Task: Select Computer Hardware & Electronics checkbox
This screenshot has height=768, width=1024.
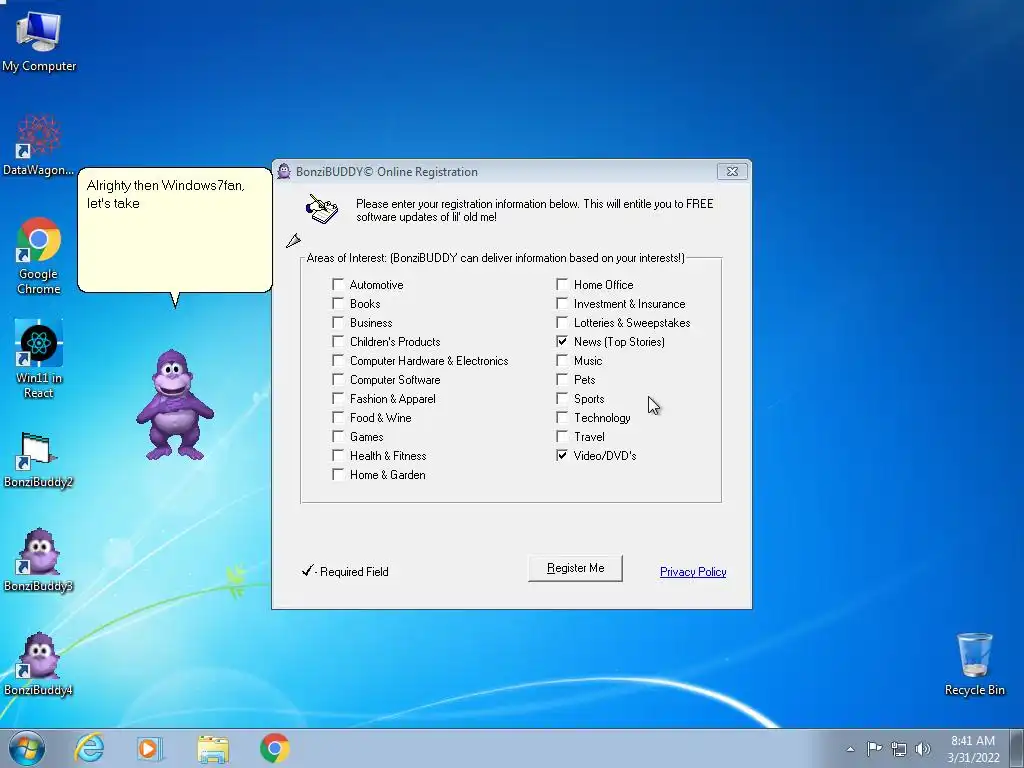Action: (338, 360)
